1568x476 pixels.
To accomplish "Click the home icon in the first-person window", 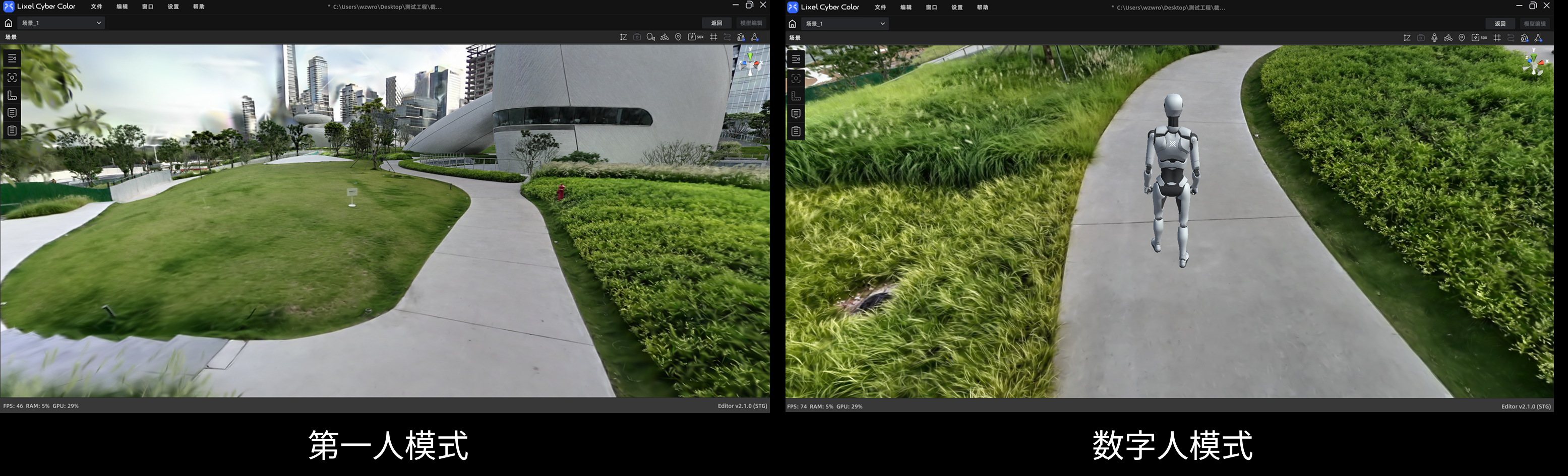I will 9,23.
